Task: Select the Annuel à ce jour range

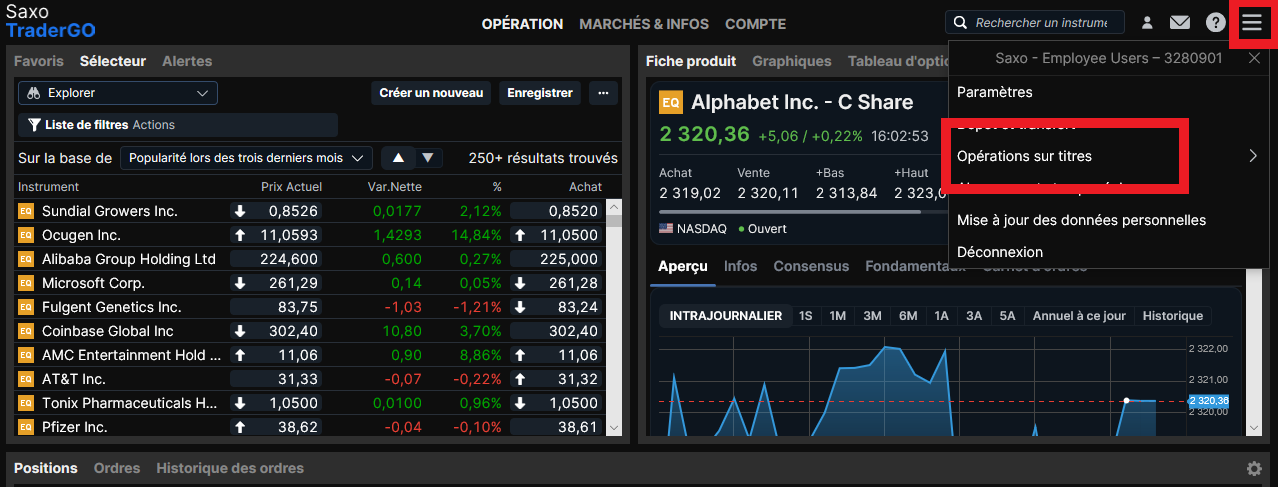Action: pos(1079,316)
